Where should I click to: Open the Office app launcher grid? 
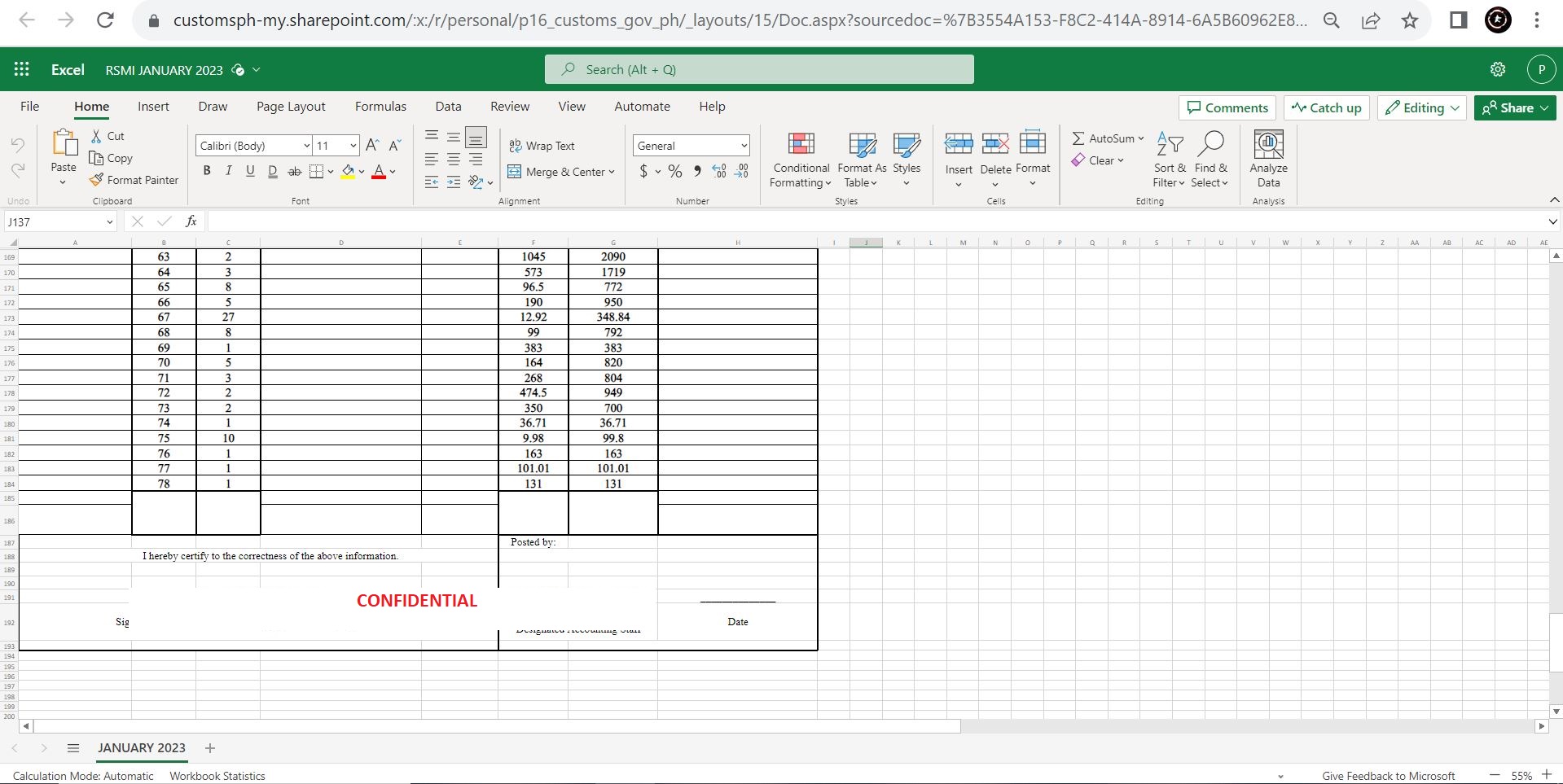22,69
